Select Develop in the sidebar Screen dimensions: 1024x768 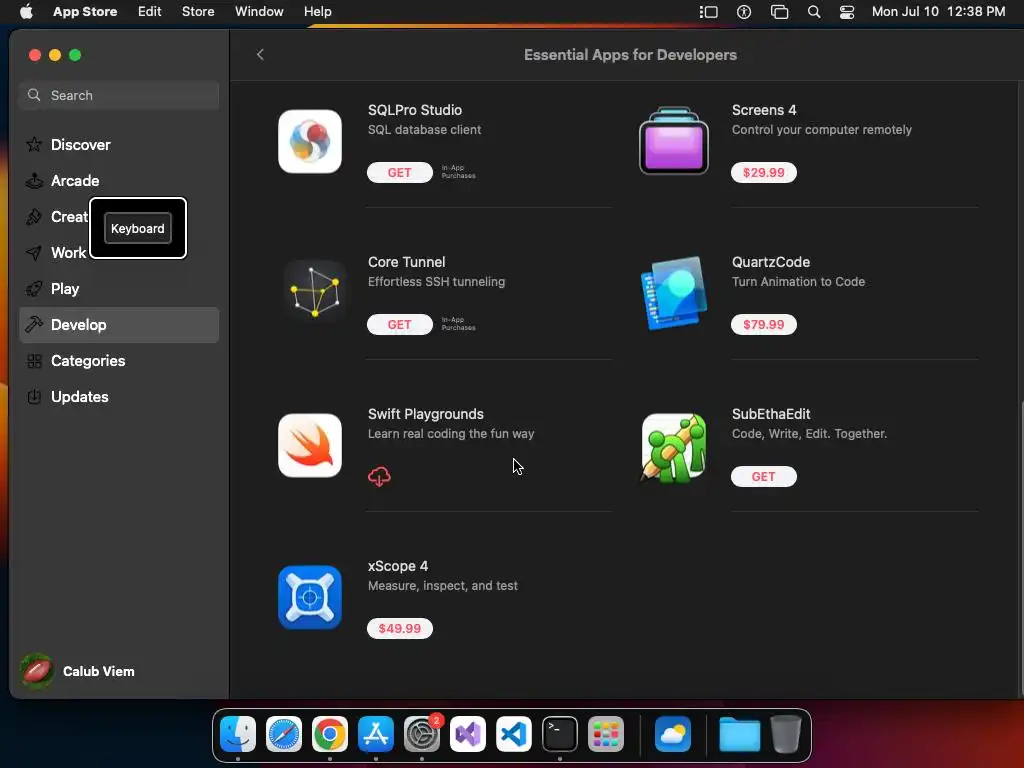tap(119, 325)
